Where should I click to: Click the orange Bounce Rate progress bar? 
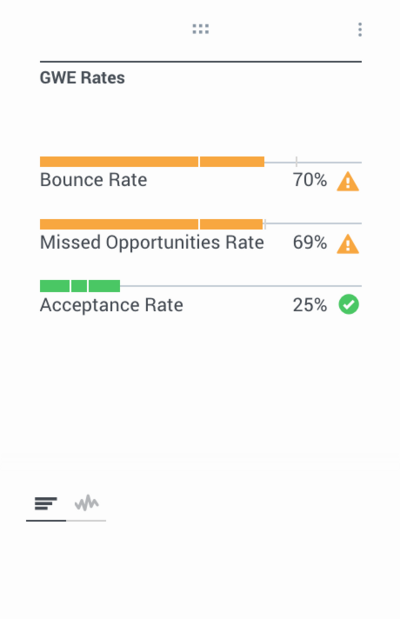click(x=152, y=162)
